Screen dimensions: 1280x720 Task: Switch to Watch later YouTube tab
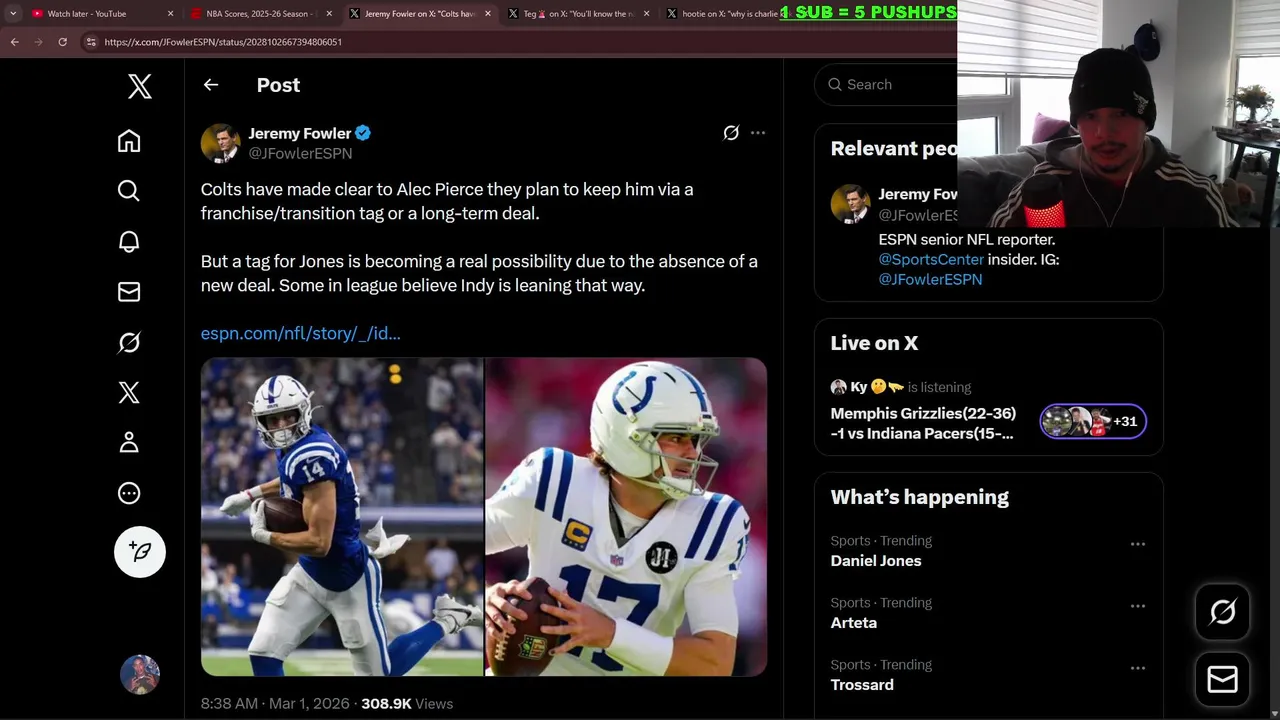pos(102,14)
